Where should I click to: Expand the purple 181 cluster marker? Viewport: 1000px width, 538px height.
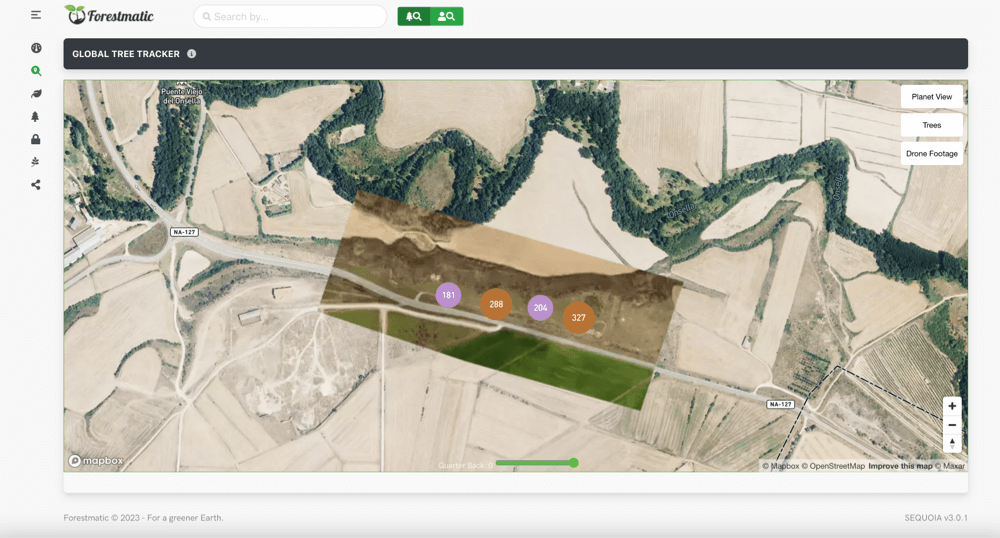(448, 295)
